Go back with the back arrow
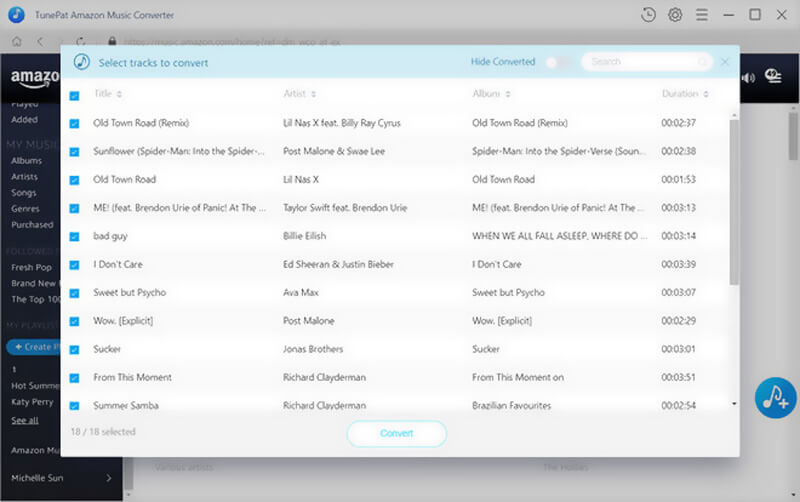800x502 pixels. click(x=40, y=41)
